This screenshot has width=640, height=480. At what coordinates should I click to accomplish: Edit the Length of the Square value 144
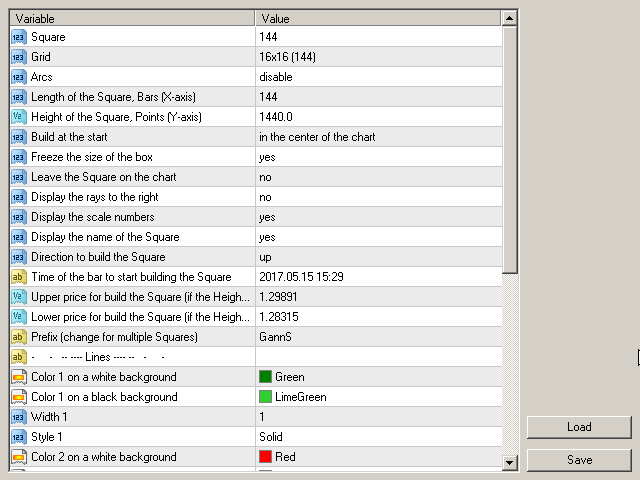(x=379, y=97)
